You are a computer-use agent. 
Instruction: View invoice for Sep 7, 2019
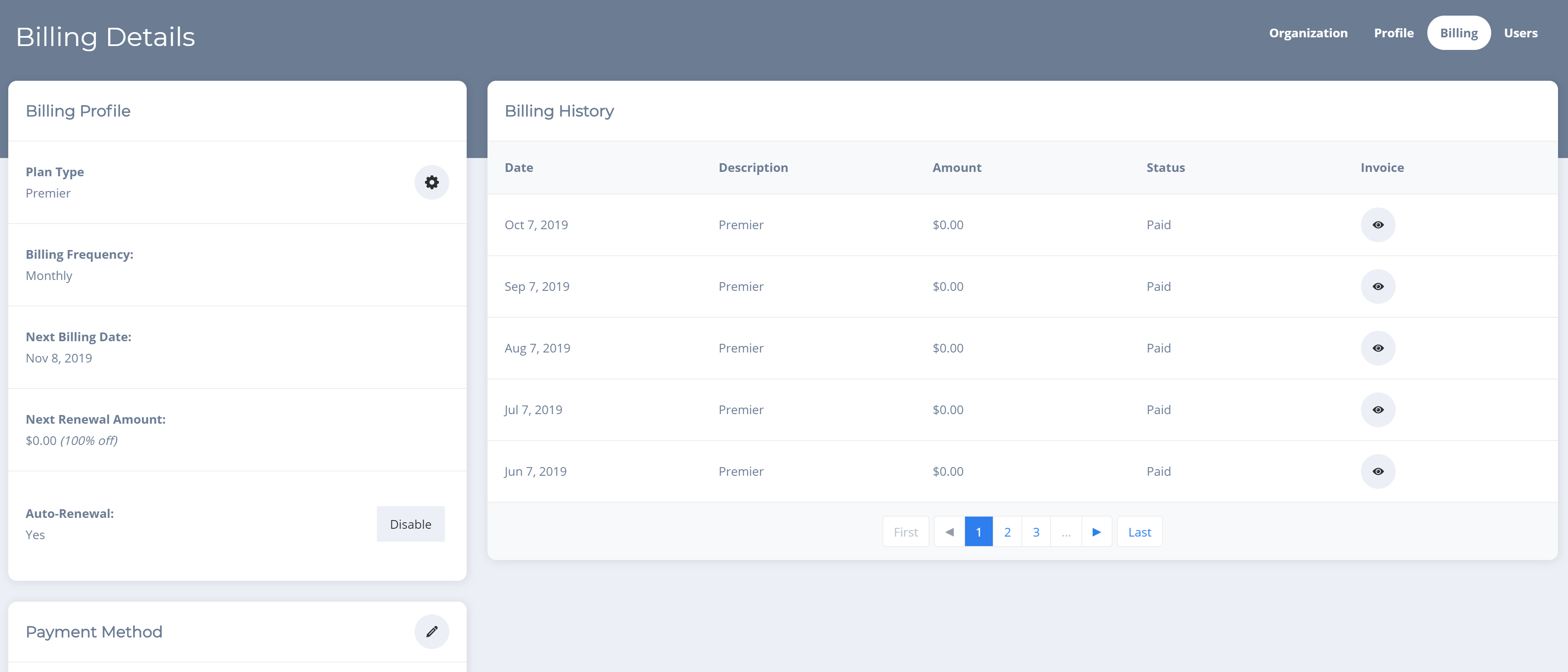click(1377, 286)
